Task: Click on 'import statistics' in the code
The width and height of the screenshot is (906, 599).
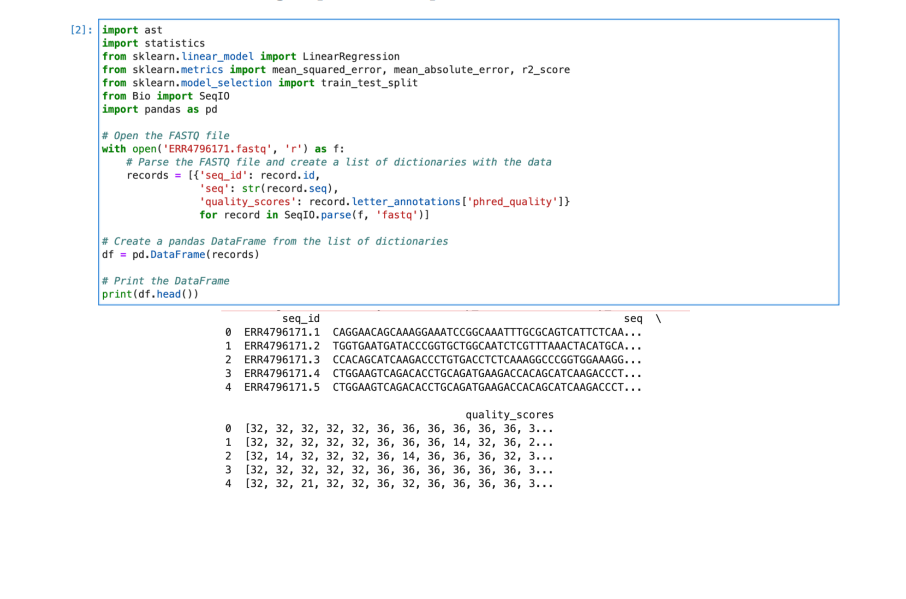Action: [x=153, y=44]
